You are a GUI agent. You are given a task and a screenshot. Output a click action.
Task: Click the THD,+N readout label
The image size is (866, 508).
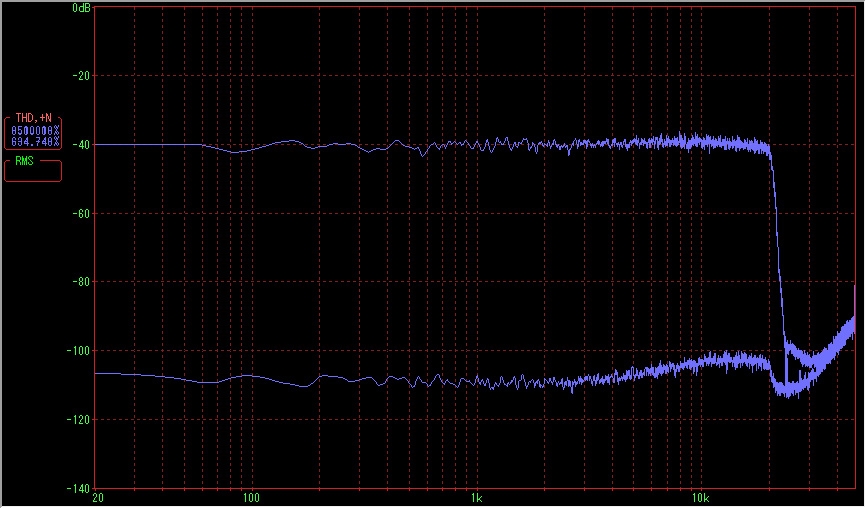tap(33, 118)
